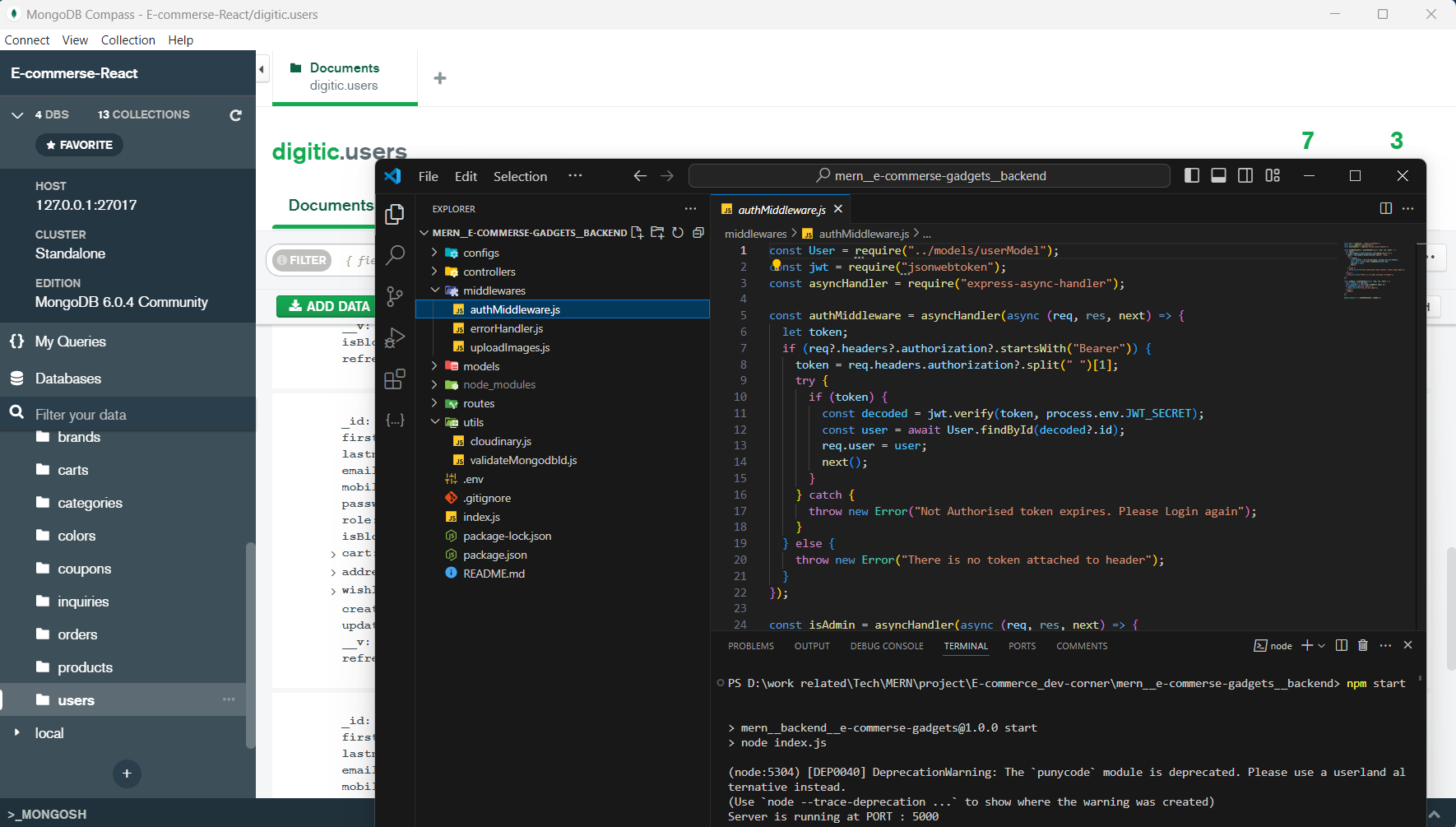1456x827 pixels.
Task: Toggle secondary side bar layout icon
Action: [1245, 175]
